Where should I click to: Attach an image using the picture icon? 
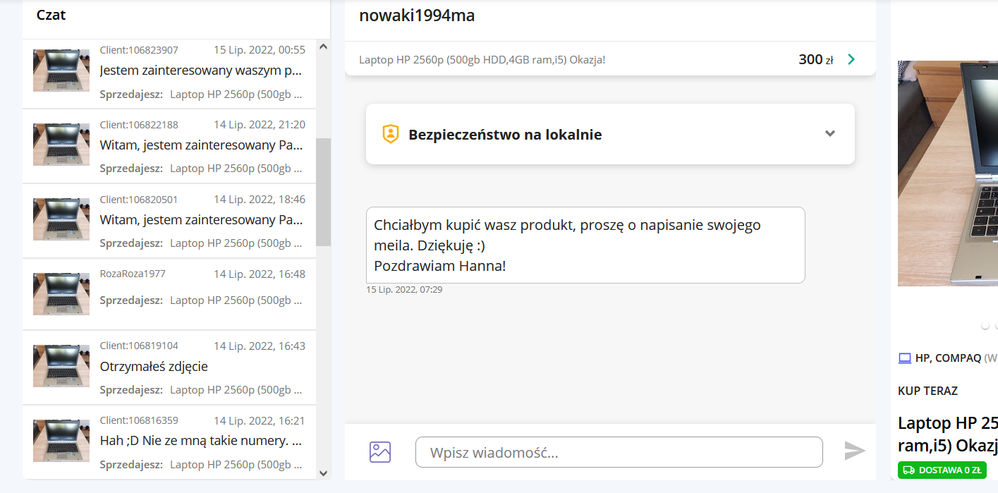point(380,452)
